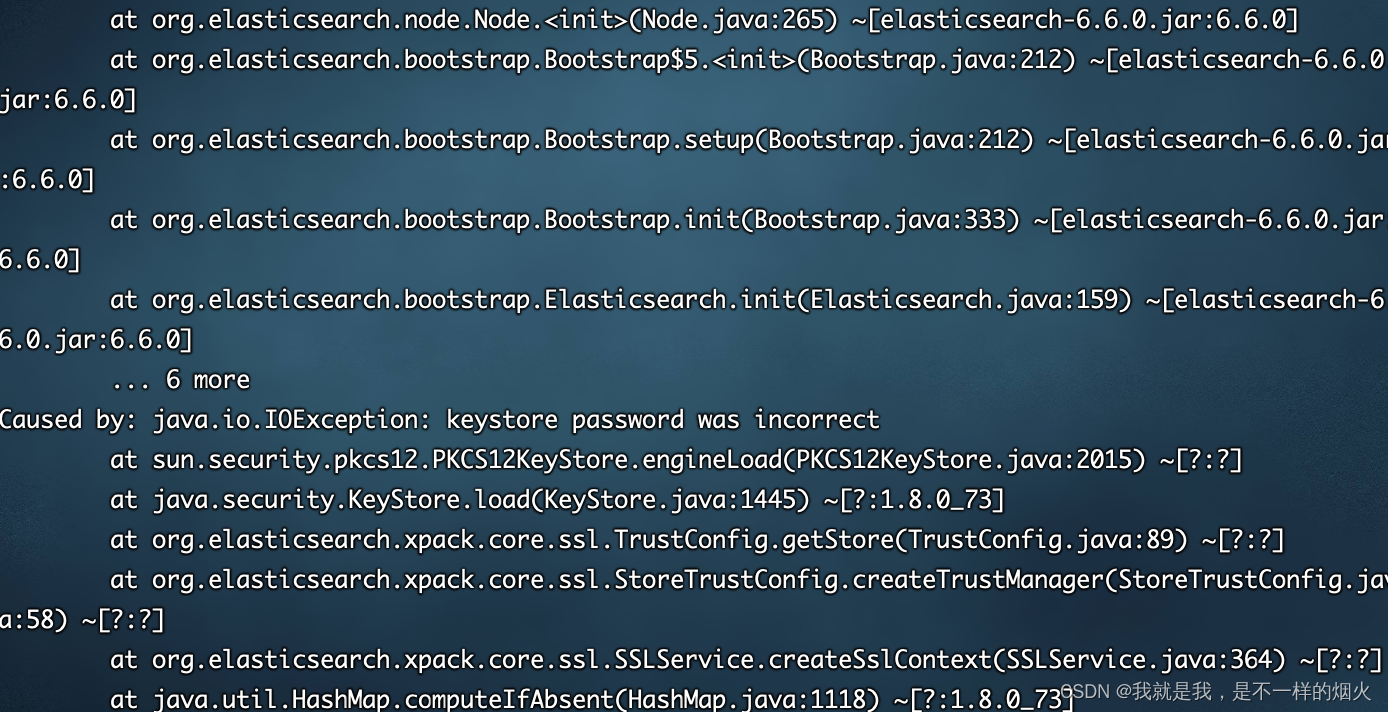The height and width of the screenshot is (712, 1388).
Task: Click the '... 6 more' line
Action: [180, 380]
